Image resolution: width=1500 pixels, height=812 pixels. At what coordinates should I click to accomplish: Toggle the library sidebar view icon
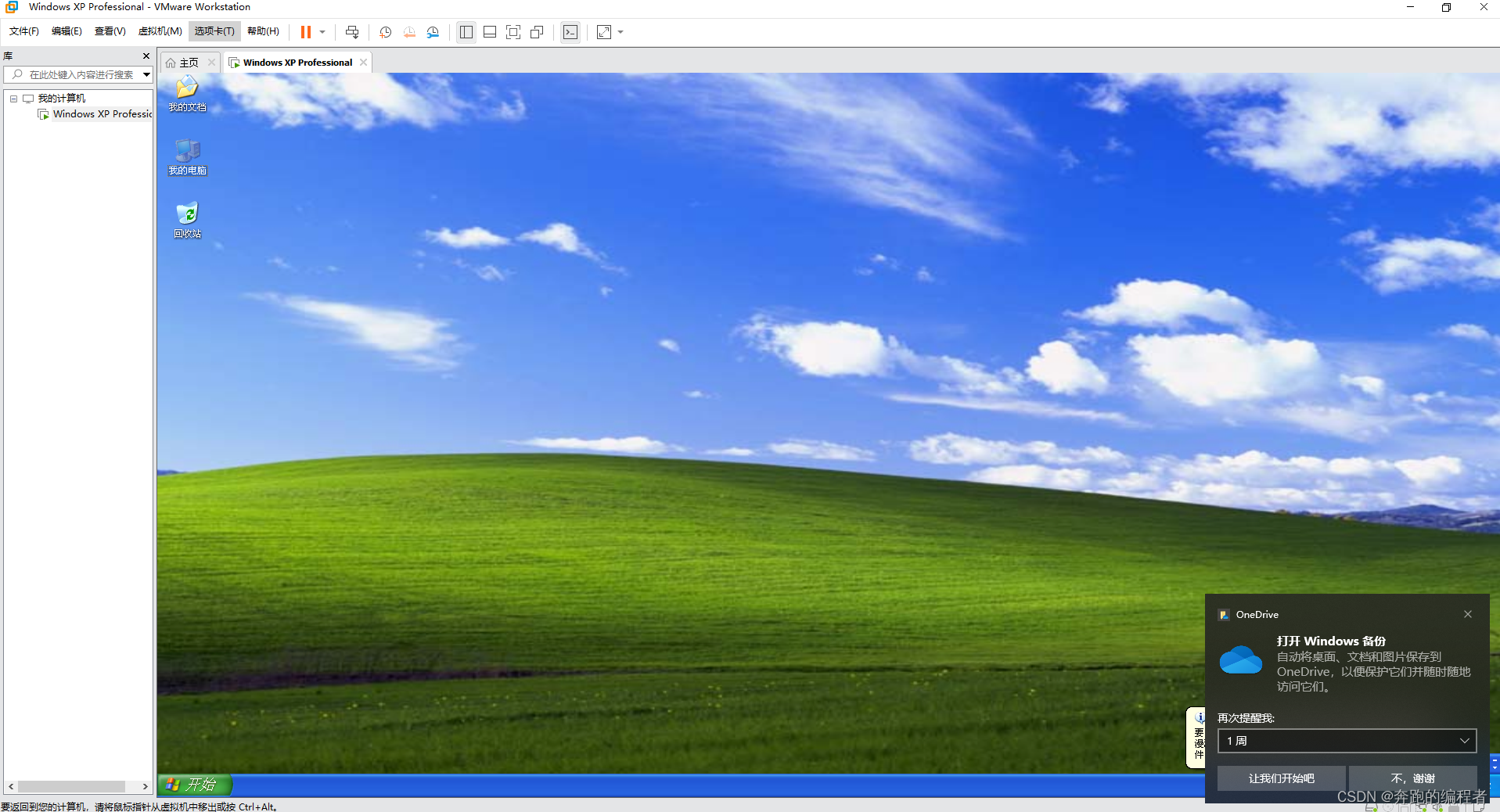click(466, 32)
